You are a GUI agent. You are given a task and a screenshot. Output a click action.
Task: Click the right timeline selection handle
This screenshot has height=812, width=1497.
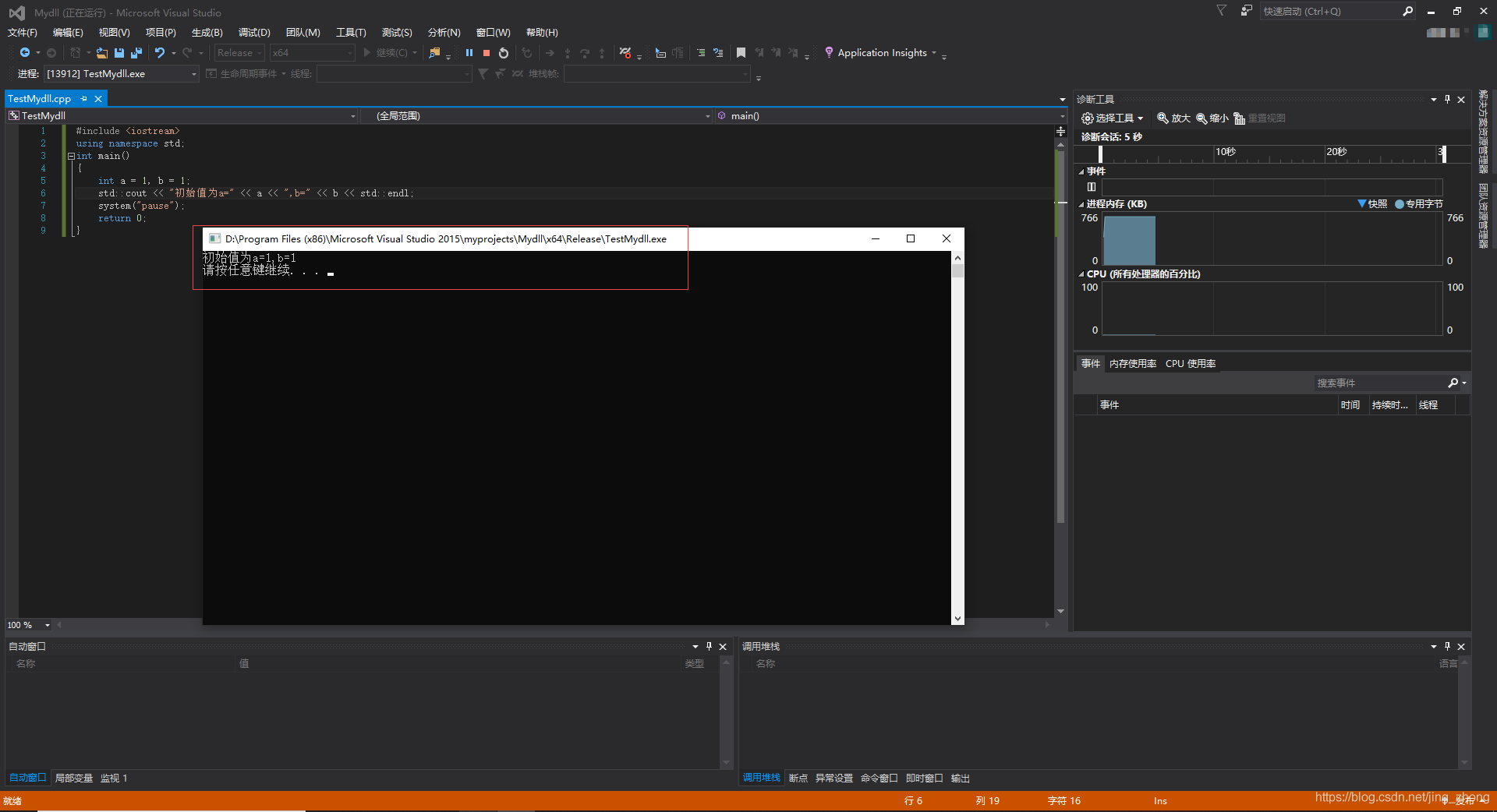(x=1444, y=154)
